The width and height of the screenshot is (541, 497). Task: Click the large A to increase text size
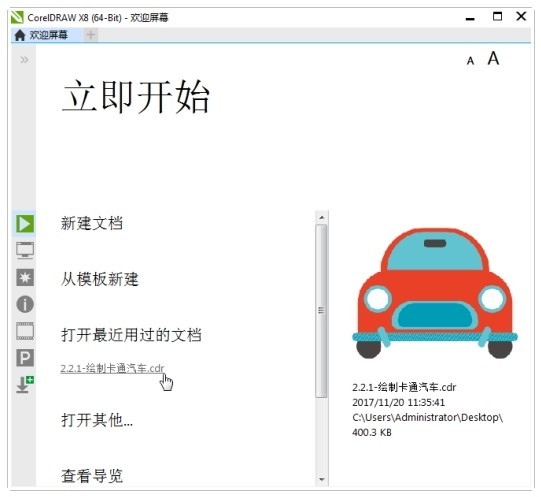(493, 58)
